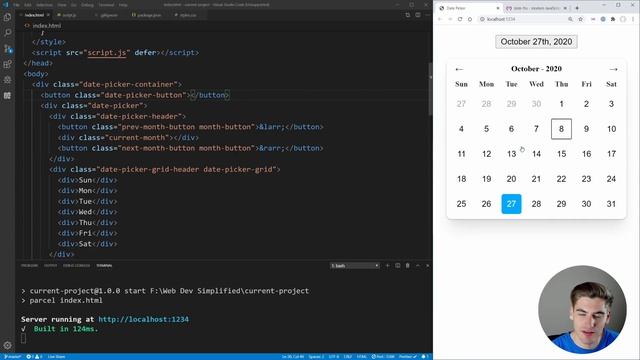The image size is (640, 360).
Task: Open the http://localhost:1234 link in terminal
Action: (144, 319)
